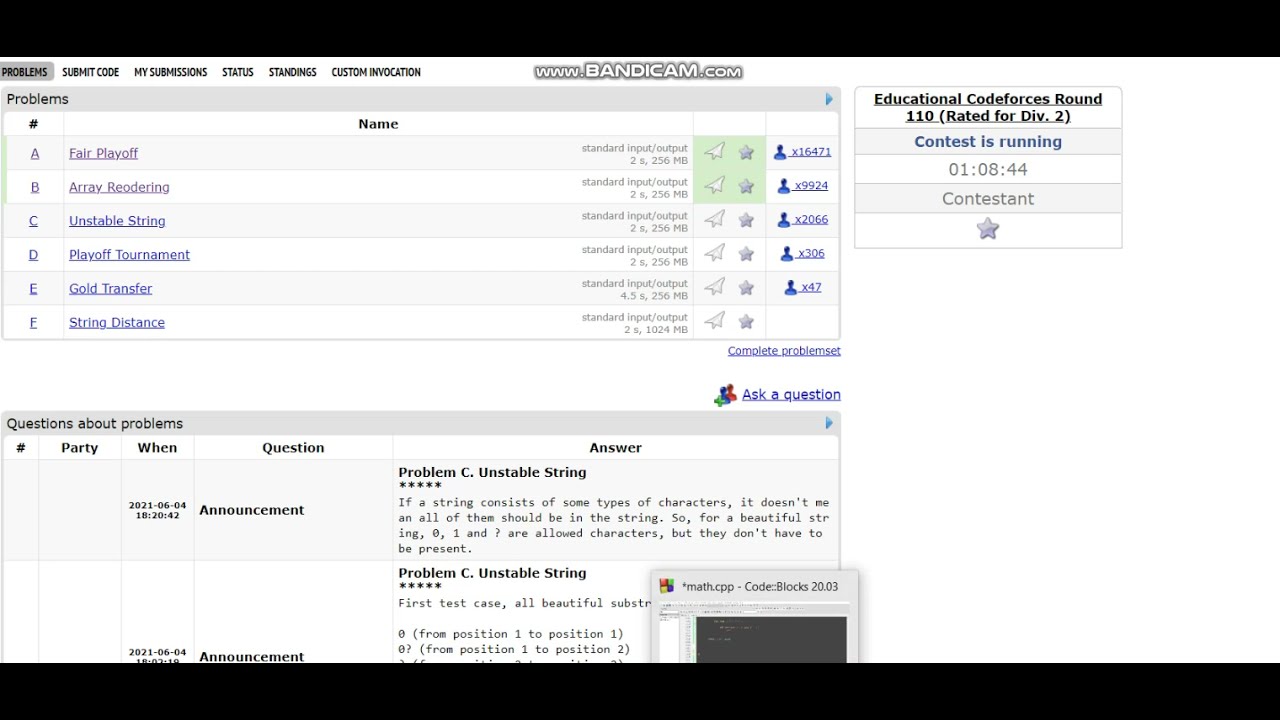The image size is (1280, 720).
Task: Open solved count x2066 for problem C
Action: 802,220
